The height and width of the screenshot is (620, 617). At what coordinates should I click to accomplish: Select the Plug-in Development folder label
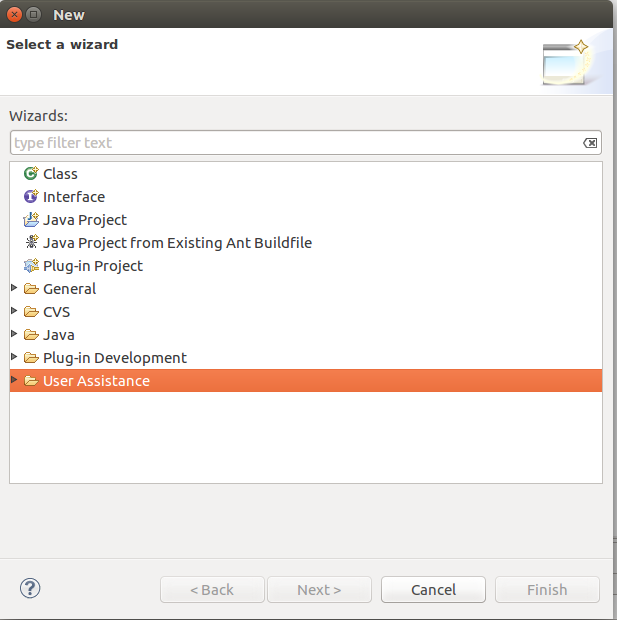[x=114, y=358]
